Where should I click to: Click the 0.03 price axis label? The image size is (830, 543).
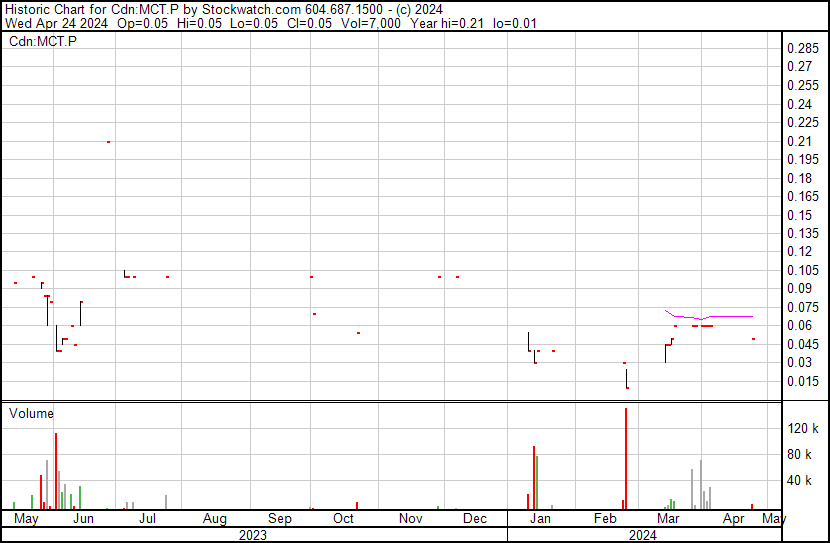click(799, 363)
